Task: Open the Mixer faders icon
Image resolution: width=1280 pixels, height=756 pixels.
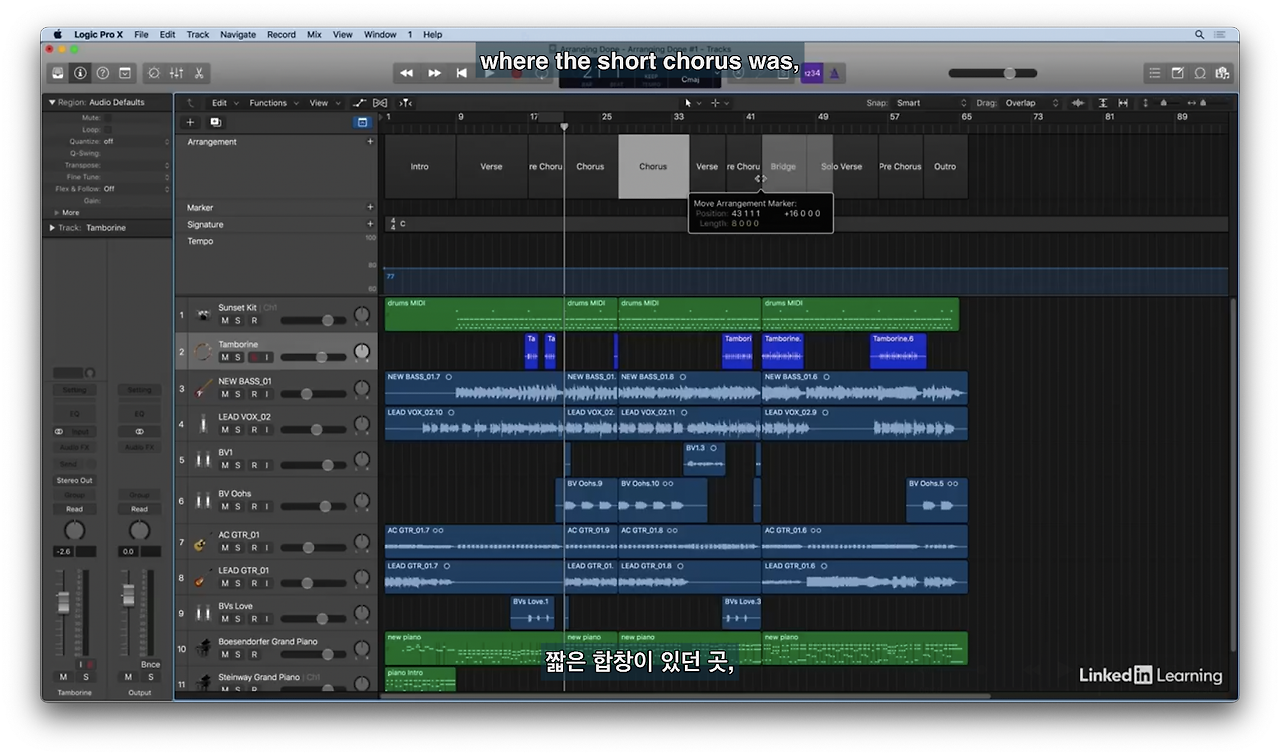Action: pos(176,73)
